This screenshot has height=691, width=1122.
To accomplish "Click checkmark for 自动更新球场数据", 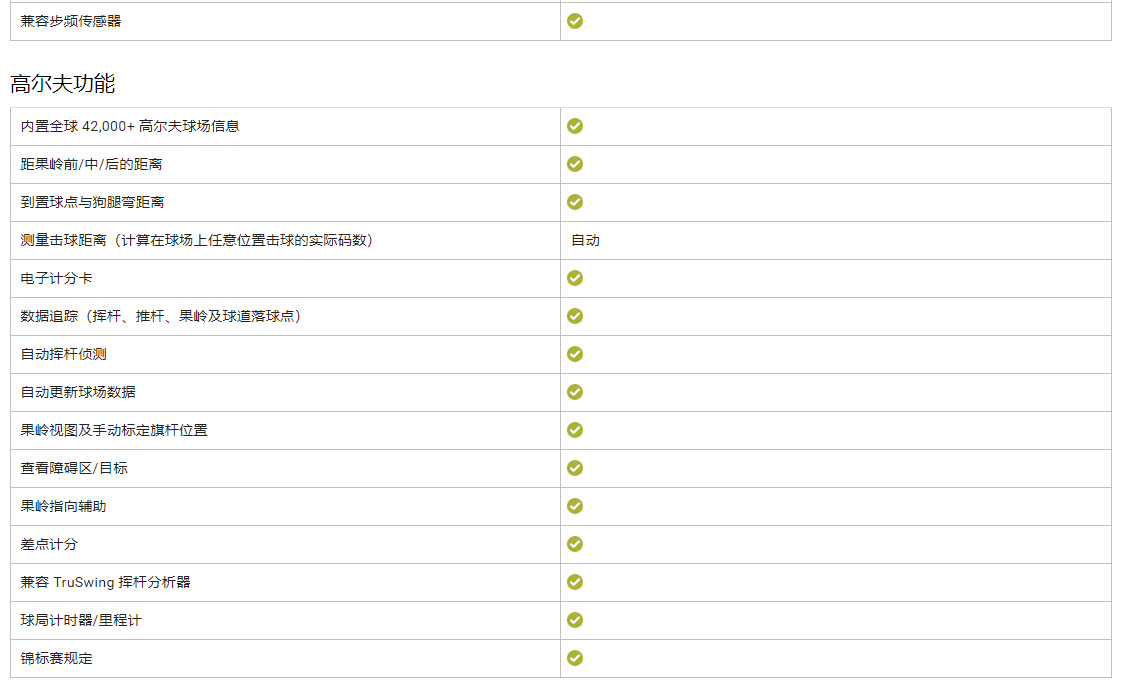I will [x=575, y=392].
